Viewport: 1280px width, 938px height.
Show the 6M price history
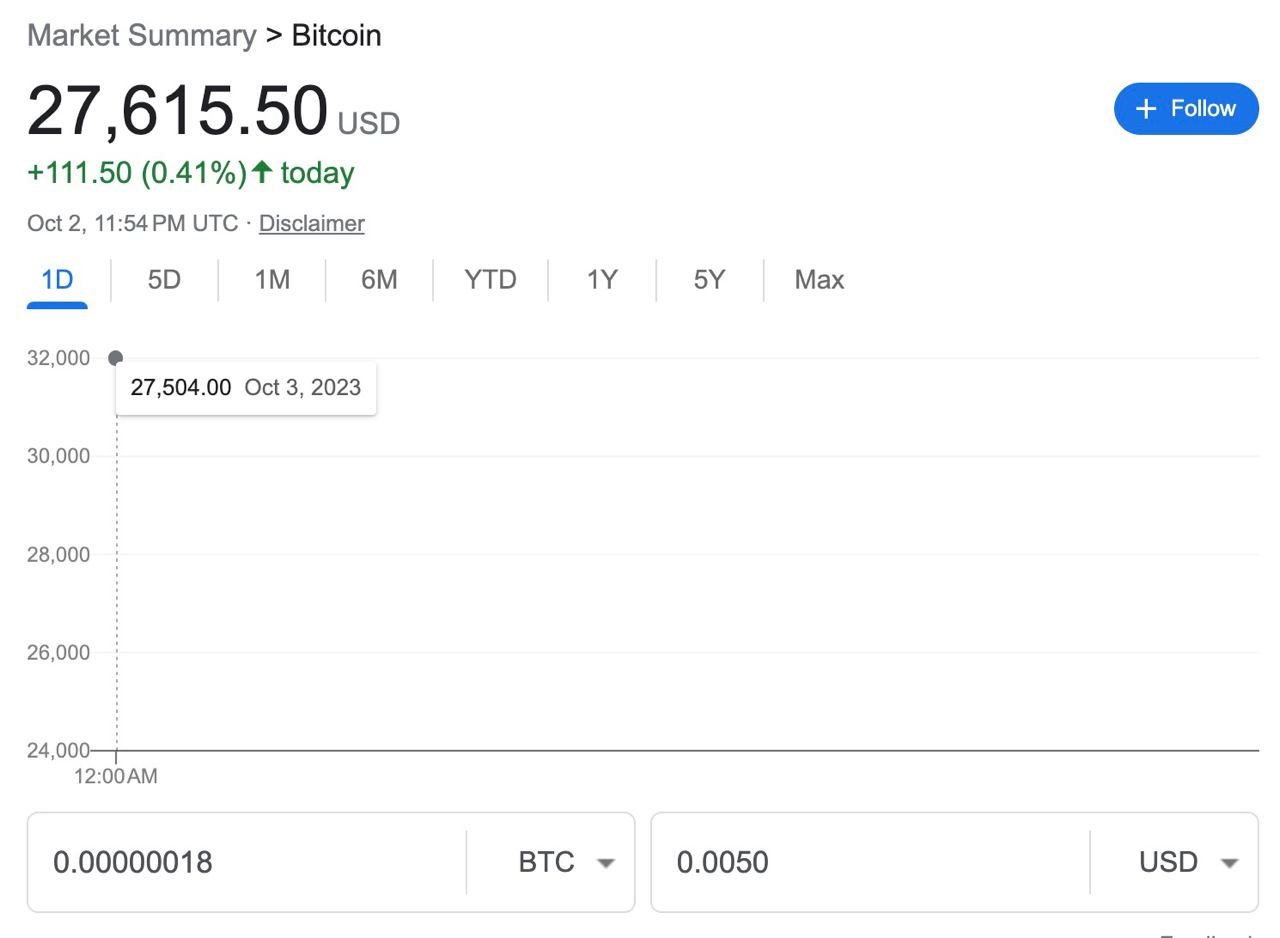point(379,280)
